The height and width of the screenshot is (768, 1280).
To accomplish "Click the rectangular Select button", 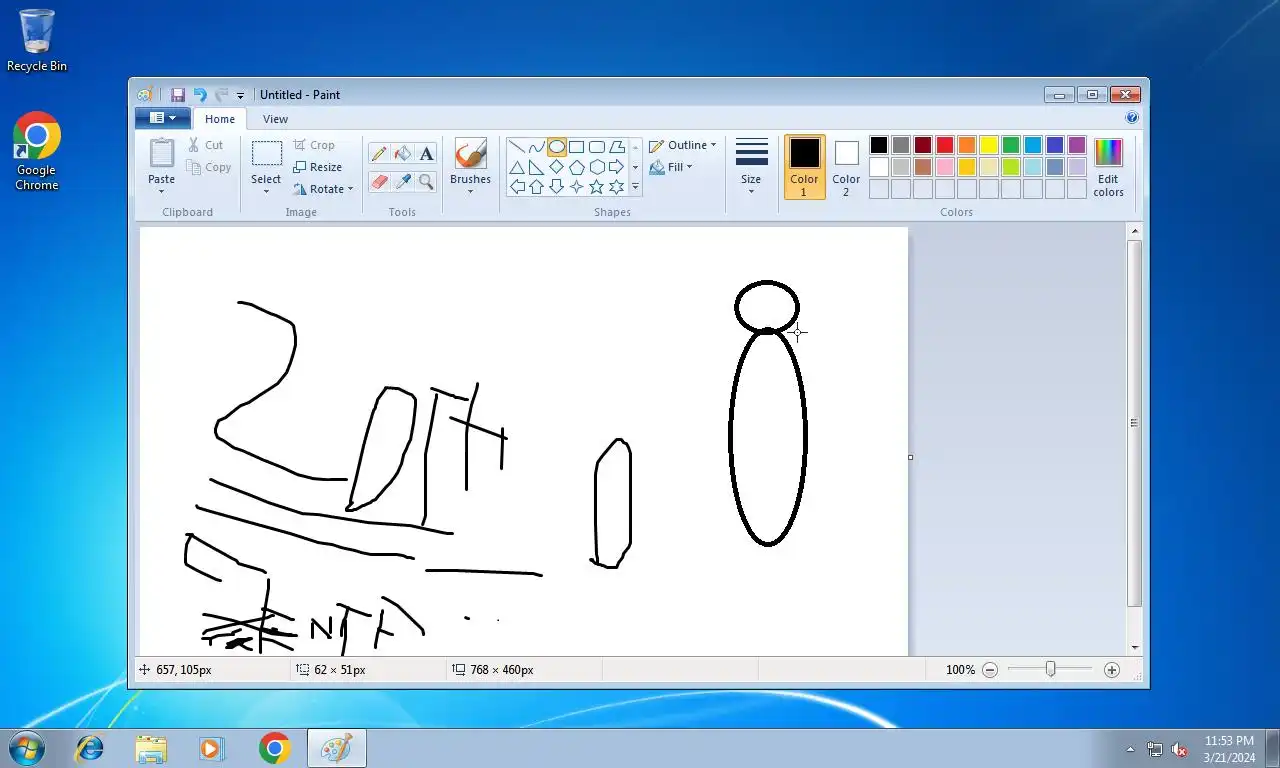I will tap(266, 154).
